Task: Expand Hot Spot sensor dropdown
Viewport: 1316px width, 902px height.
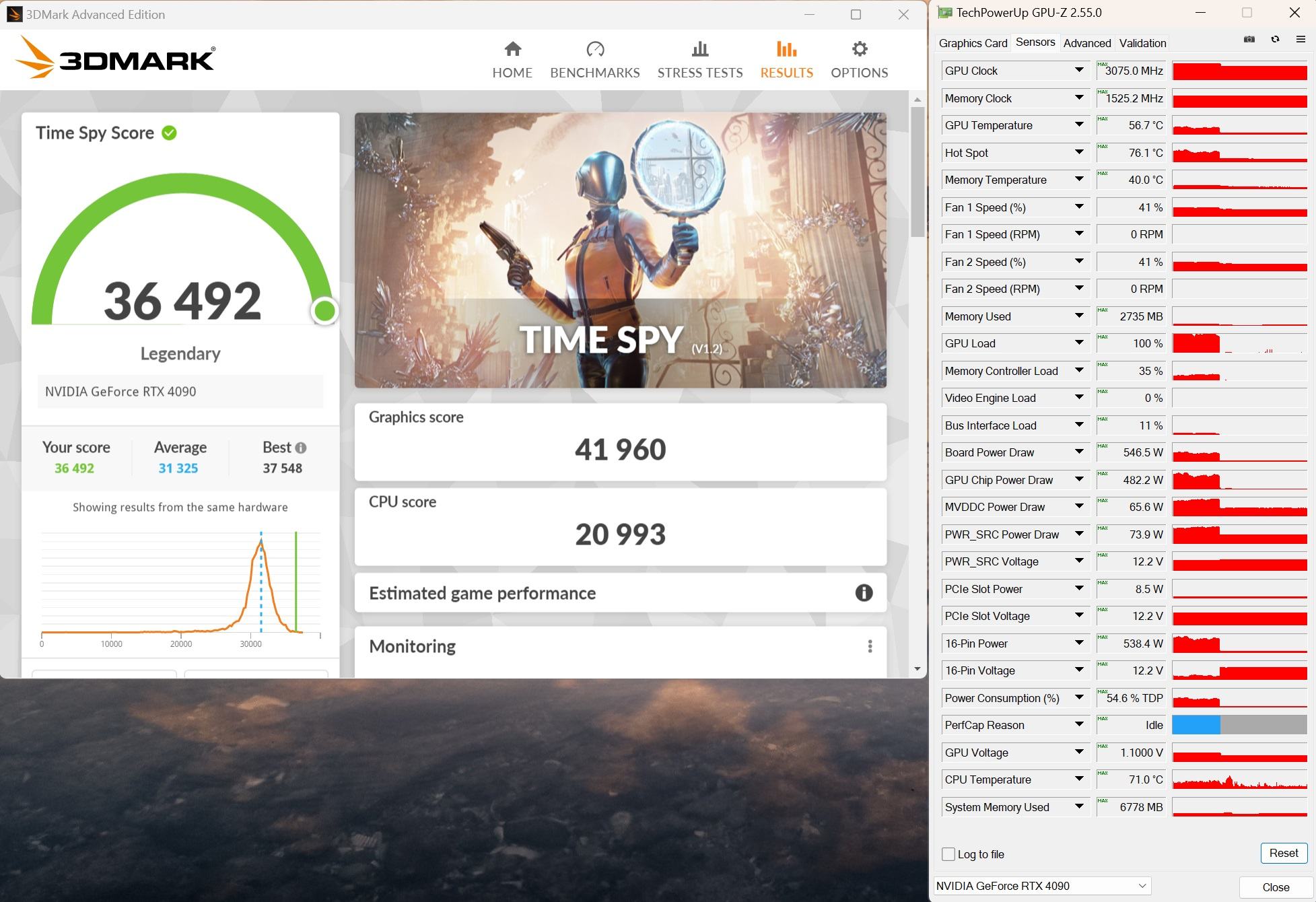Action: 1079,152
